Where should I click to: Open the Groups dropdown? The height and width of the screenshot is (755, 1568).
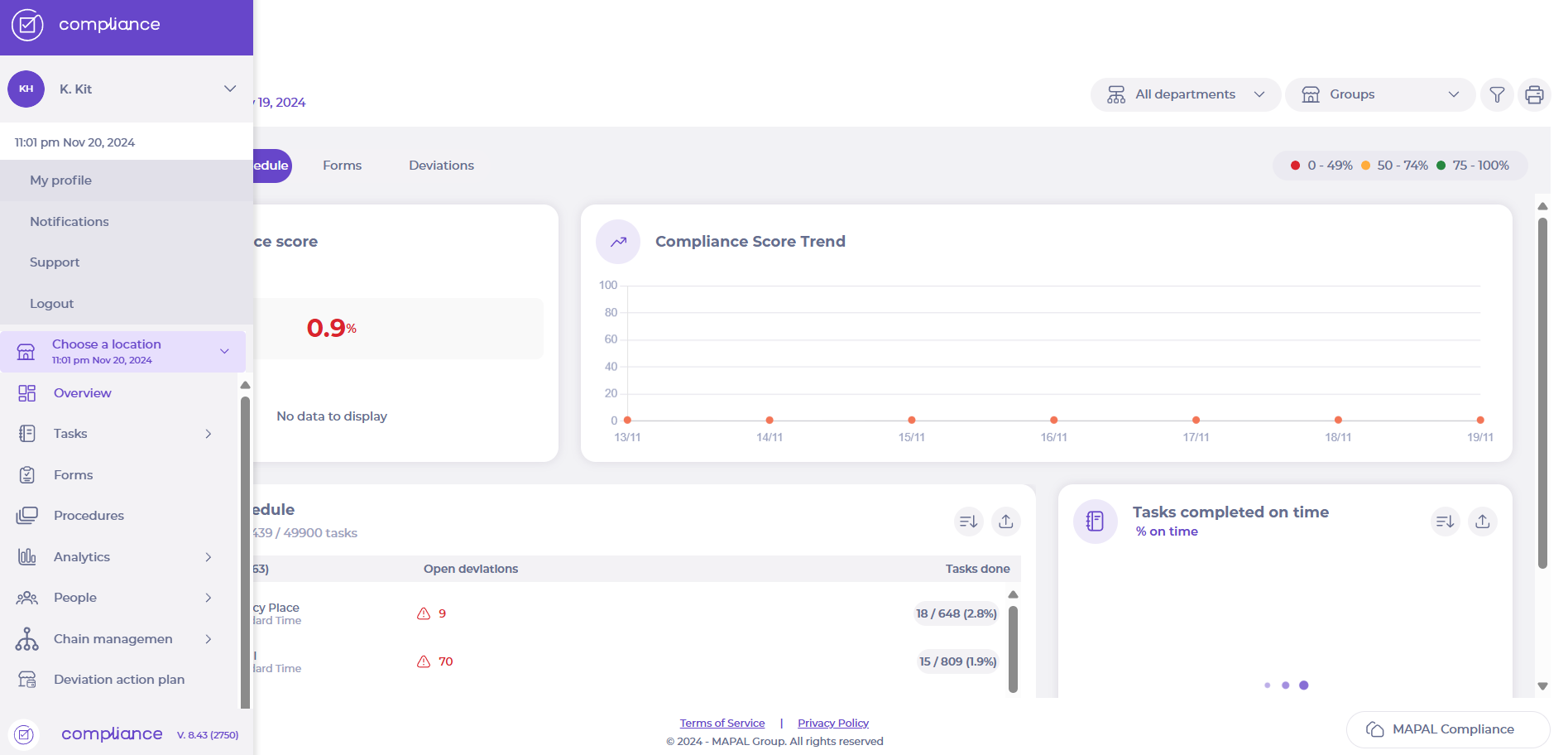[x=1379, y=95]
